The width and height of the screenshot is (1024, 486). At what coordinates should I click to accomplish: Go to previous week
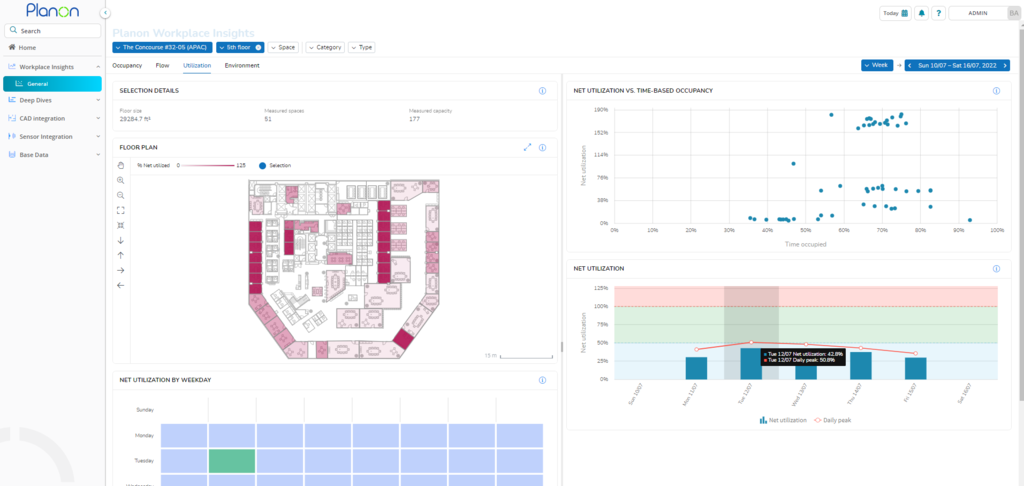910,65
